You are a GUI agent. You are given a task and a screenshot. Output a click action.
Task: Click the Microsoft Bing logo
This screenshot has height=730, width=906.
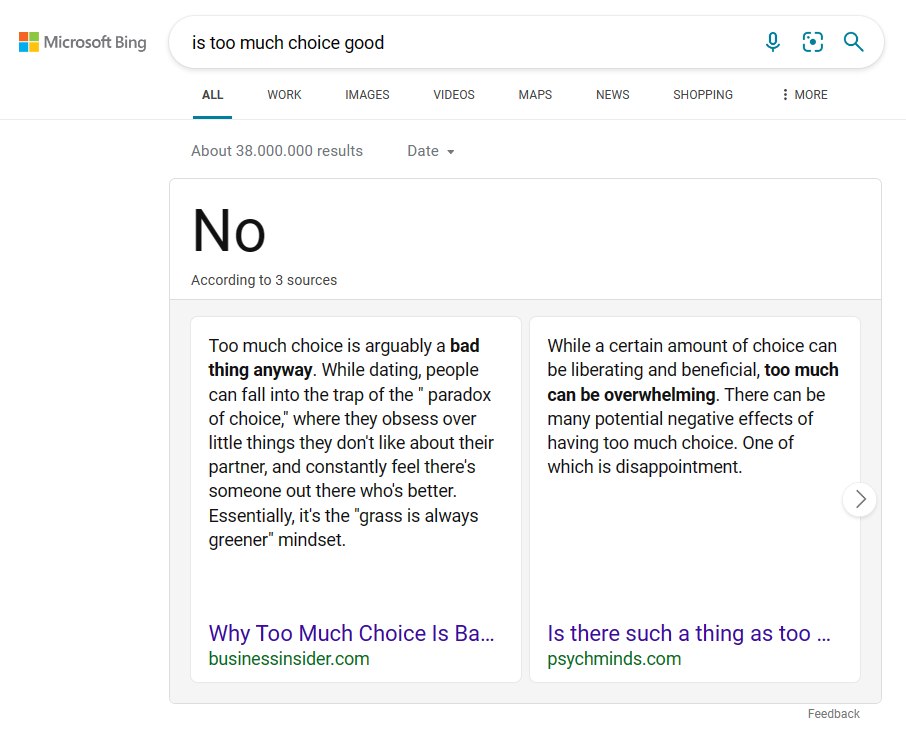coord(83,42)
